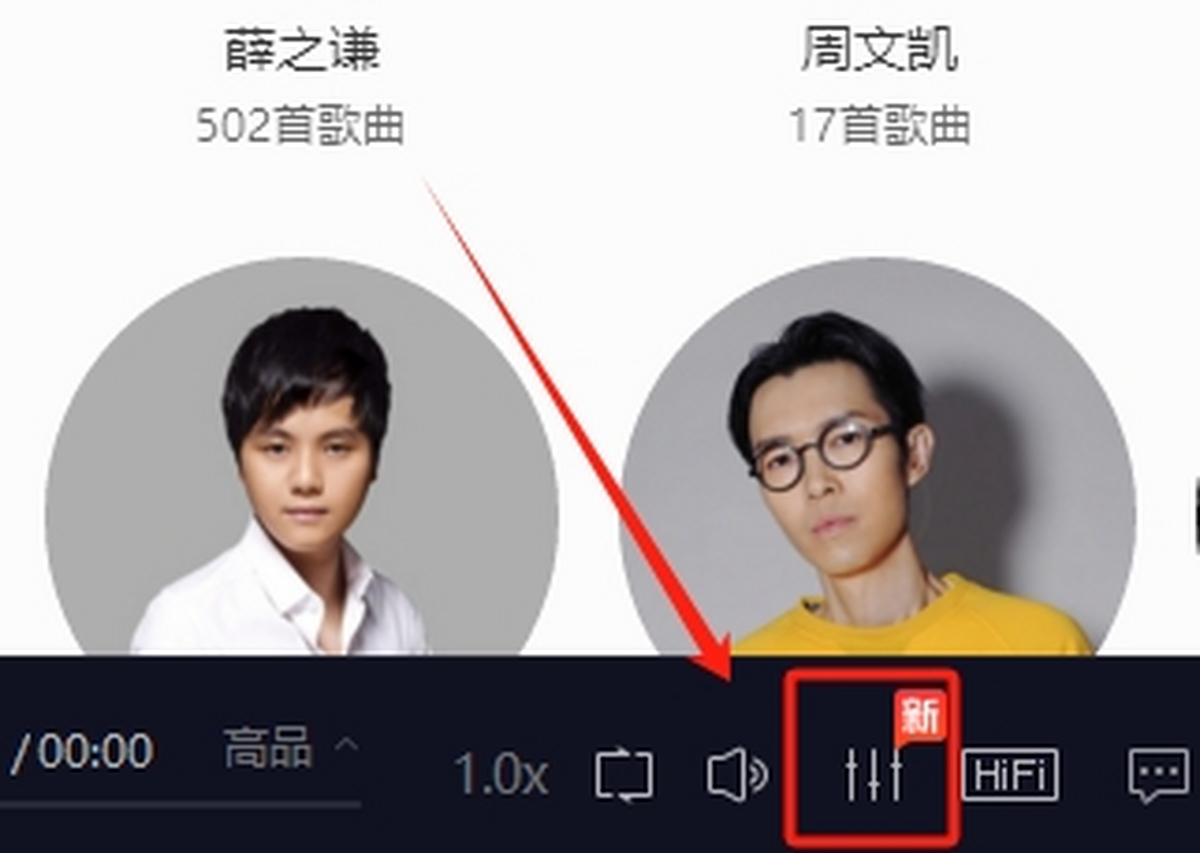Open the 高品 audio quality menu
The width and height of the screenshot is (1200, 853).
pos(267,748)
